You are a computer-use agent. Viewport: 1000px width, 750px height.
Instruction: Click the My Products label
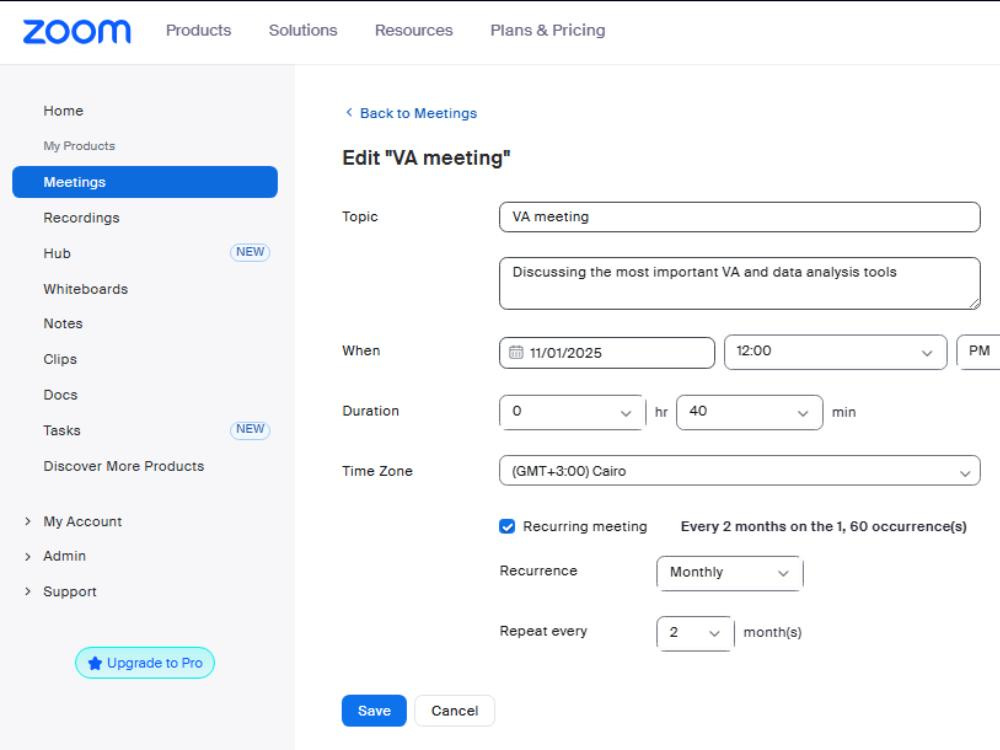[x=79, y=146]
